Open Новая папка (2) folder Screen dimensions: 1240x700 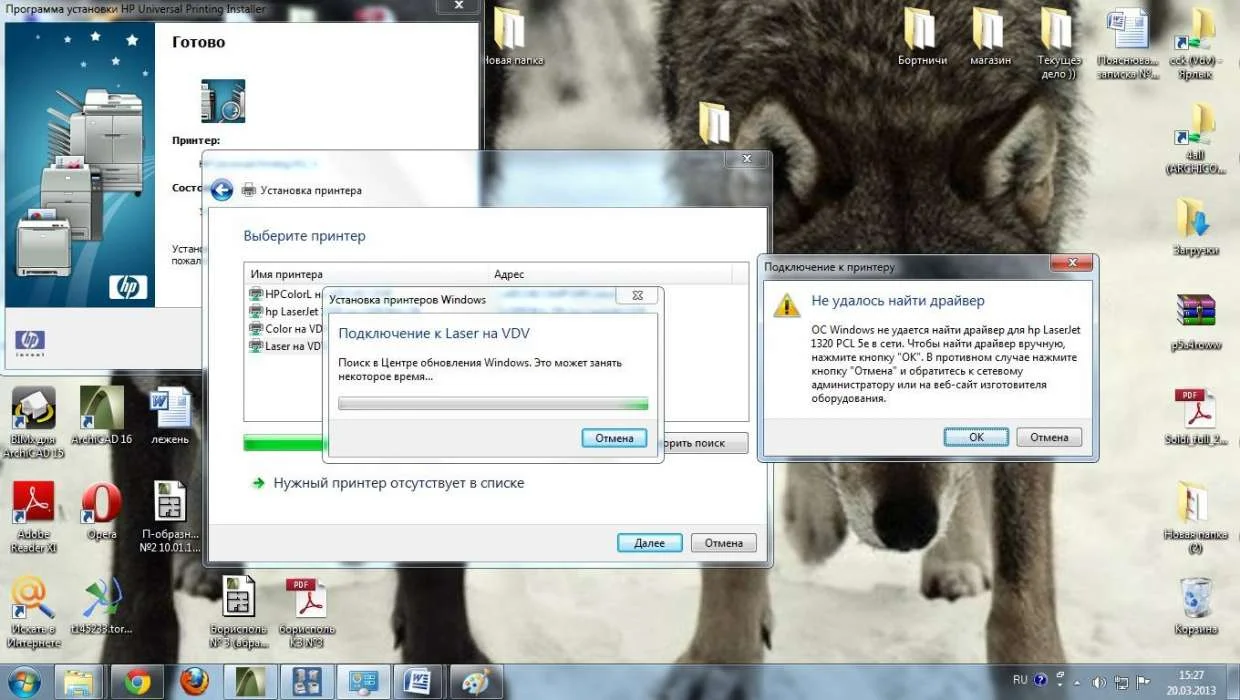click(x=1194, y=518)
